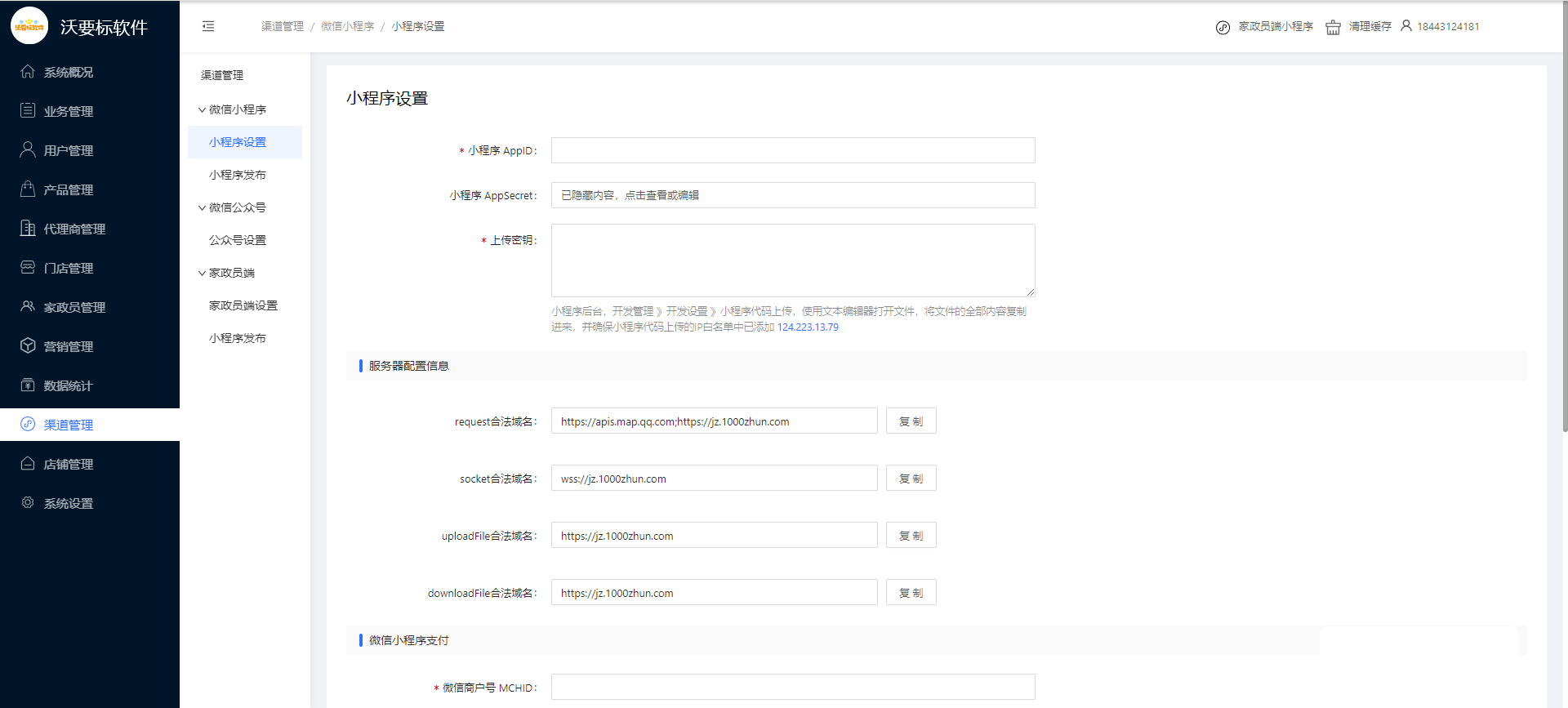The image size is (1568, 708).
Task: Open 业务管理 sidebar label
Action: point(69,111)
